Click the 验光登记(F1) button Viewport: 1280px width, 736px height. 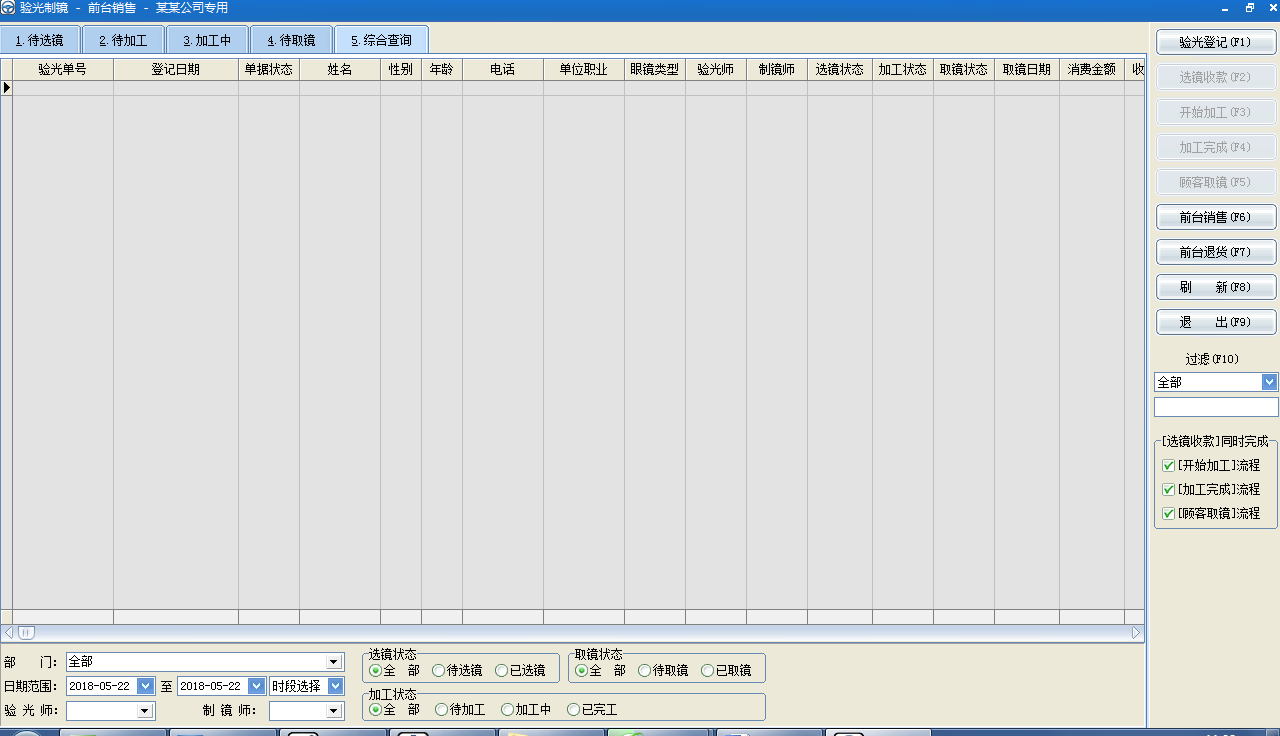tap(1216, 42)
